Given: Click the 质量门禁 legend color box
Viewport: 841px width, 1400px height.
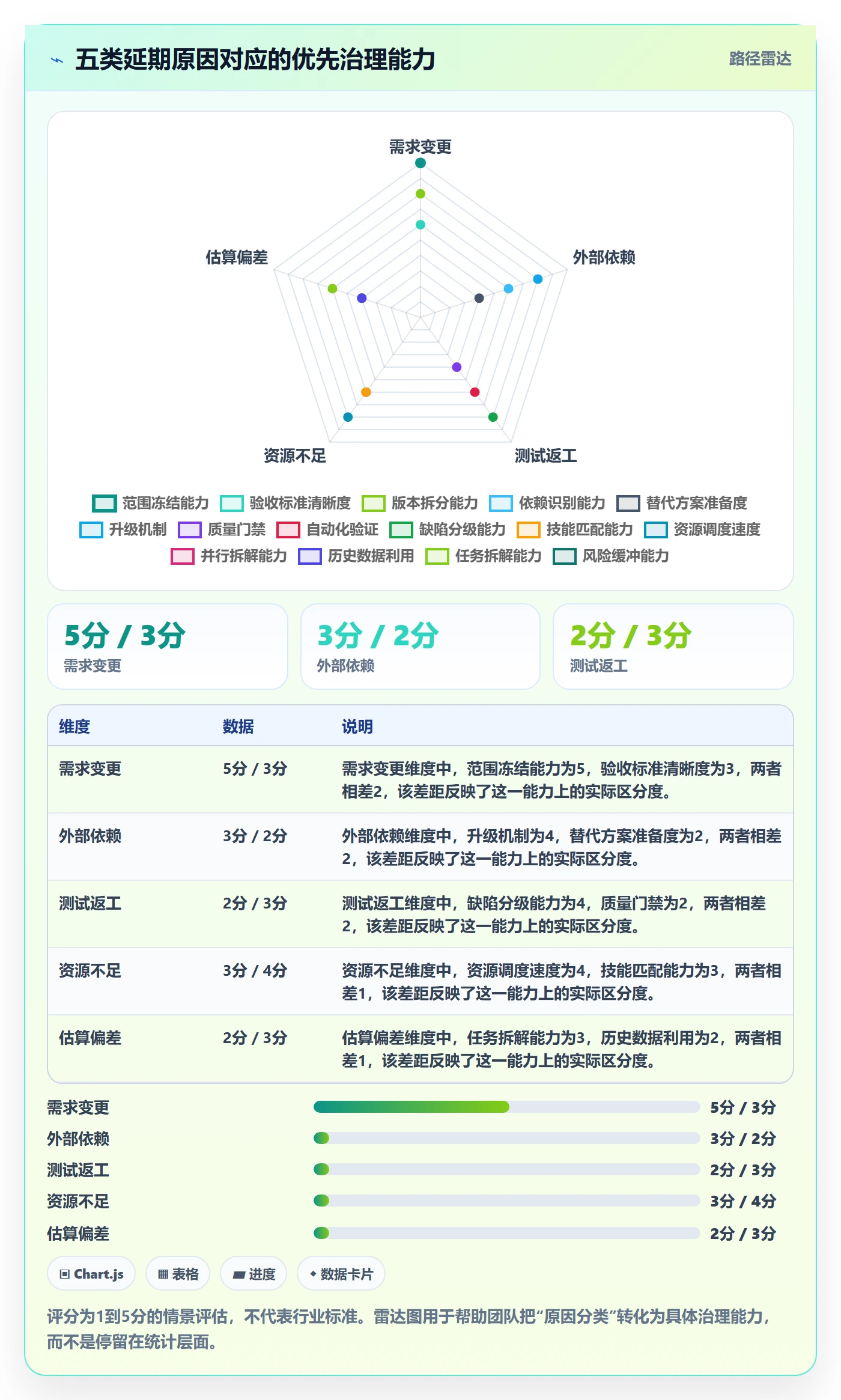Looking at the screenshot, I should coord(190,530).
